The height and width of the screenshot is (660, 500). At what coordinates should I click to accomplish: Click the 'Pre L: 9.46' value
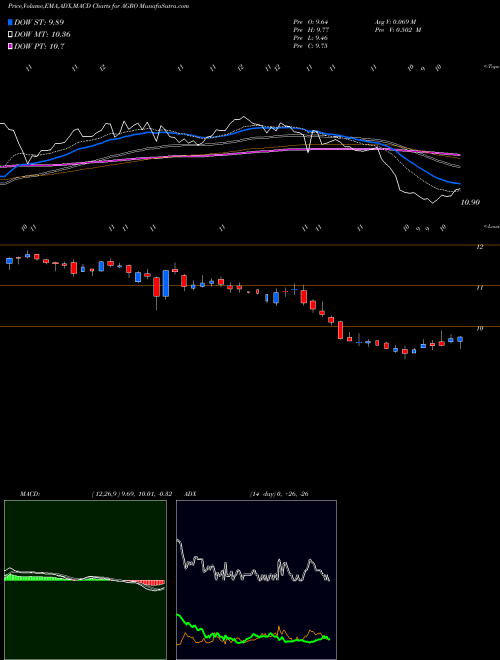pyautogui.click(x=311, y=38)
